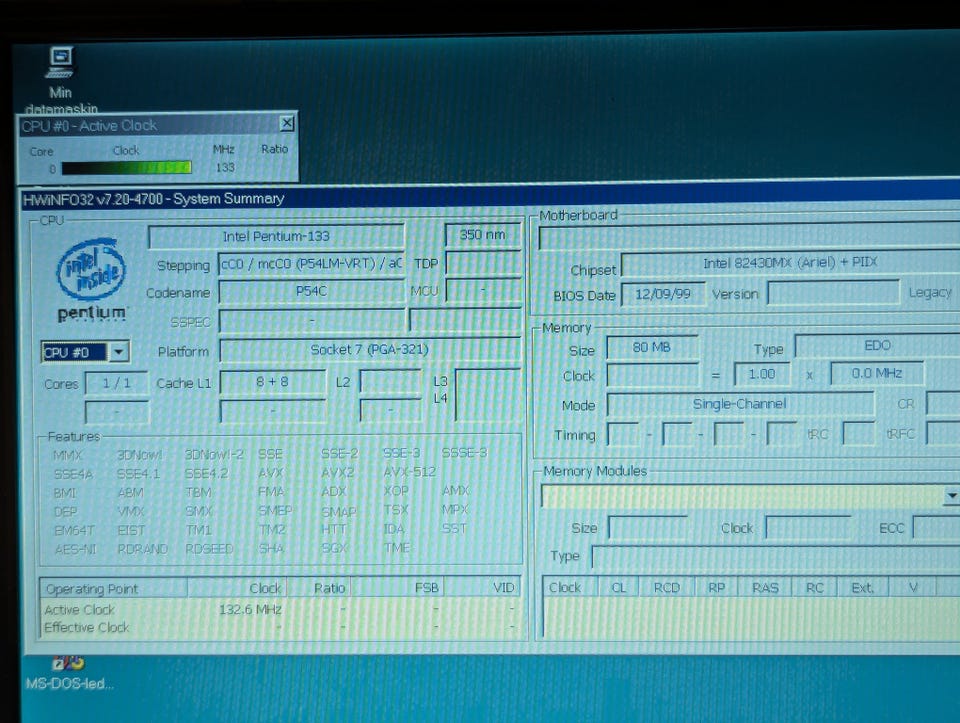Viewport: 960px width, 723px height.
Task: Click the Intel Inside Pentium logo
Action: (92, 280)
